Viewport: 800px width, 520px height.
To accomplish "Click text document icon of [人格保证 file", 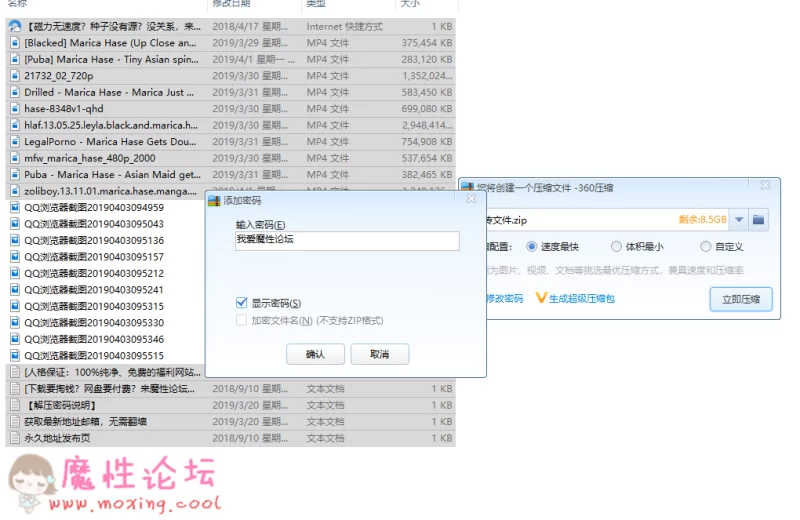I will click(15, 372).
